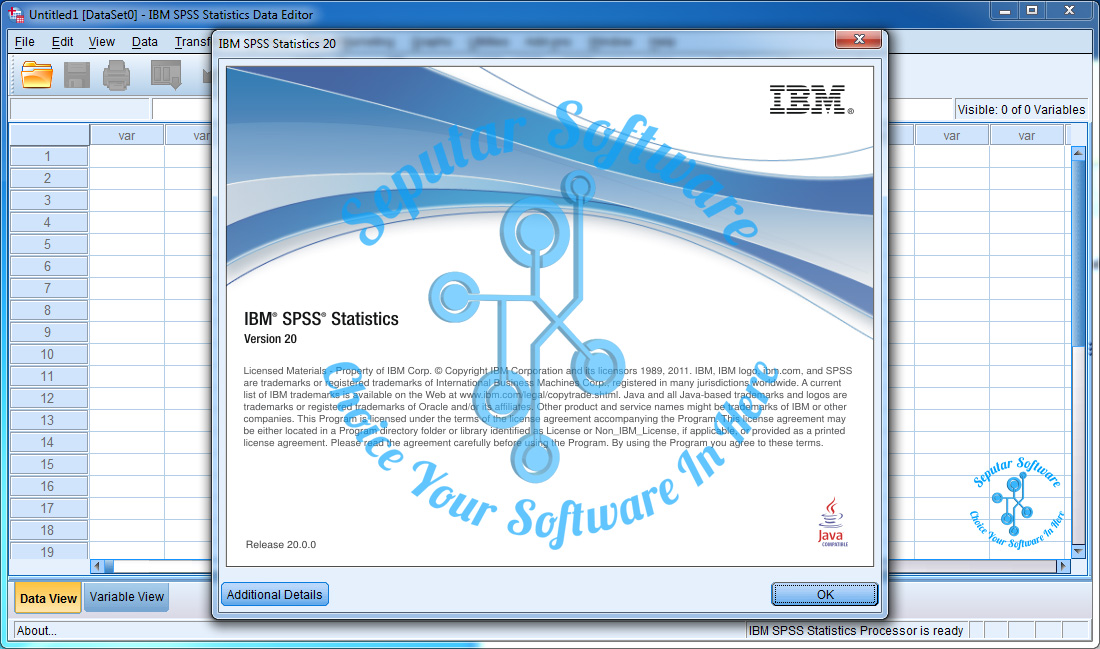Open Additional Details from the dialog

[274, 593]
